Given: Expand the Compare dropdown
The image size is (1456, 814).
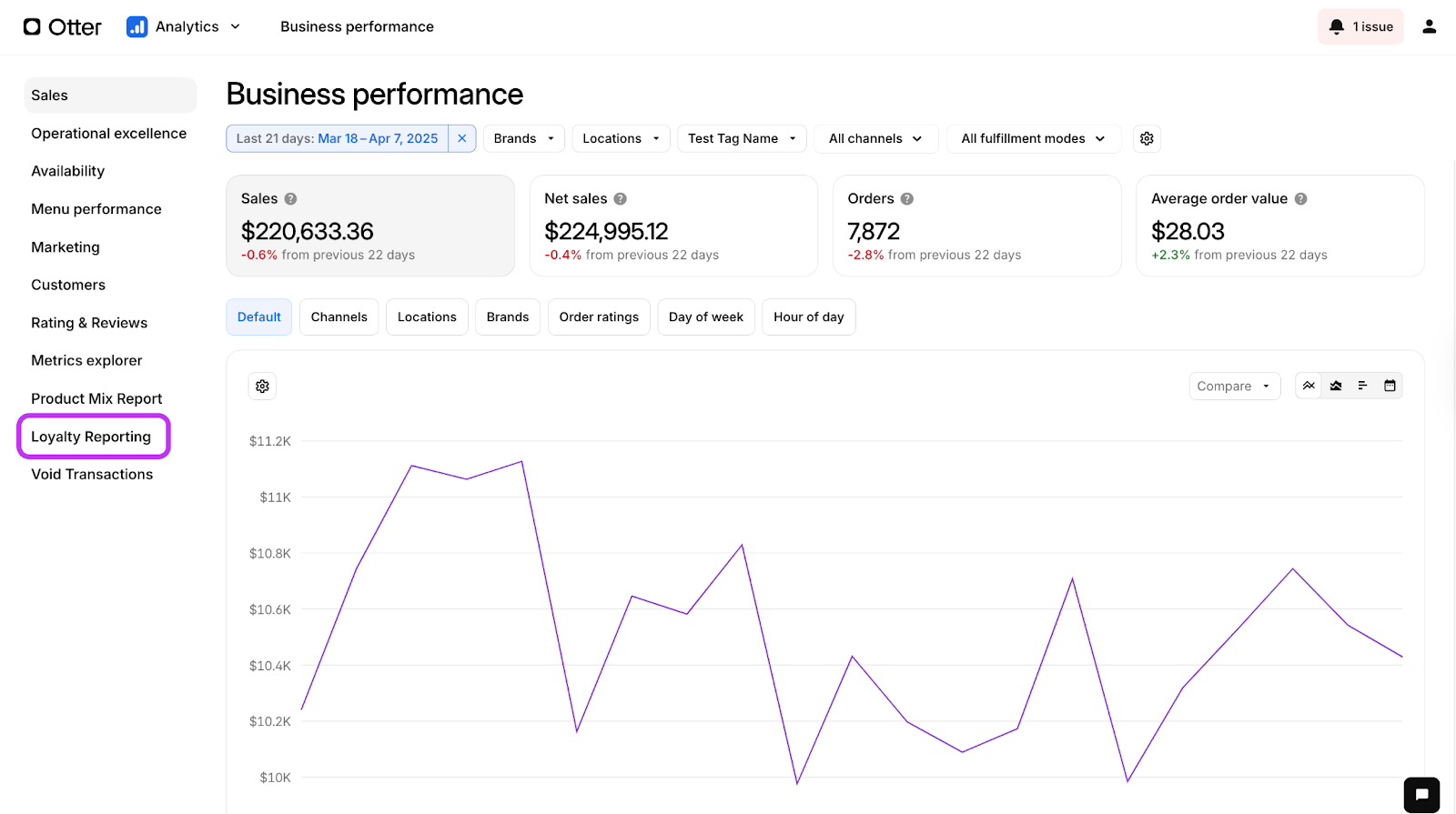Looking at the screenshot, I should pos(1234,387).
